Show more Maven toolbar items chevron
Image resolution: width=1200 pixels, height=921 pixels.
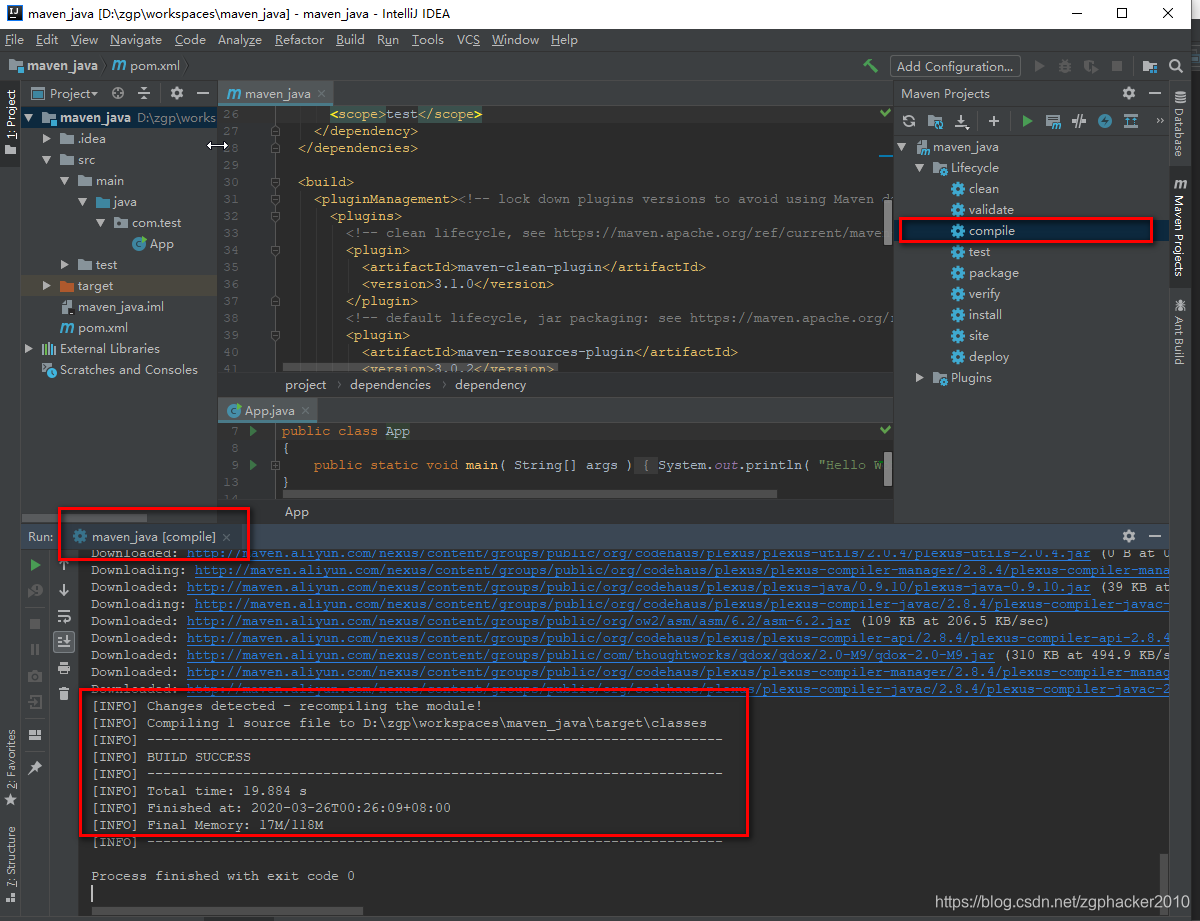click(1160, 121)
